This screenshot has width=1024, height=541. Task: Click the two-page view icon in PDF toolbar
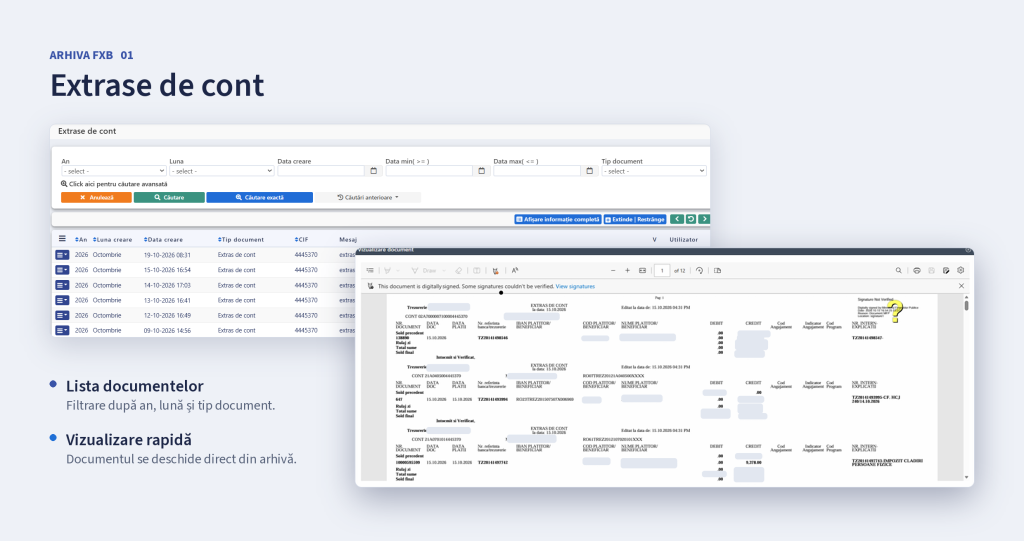(717, 270)
